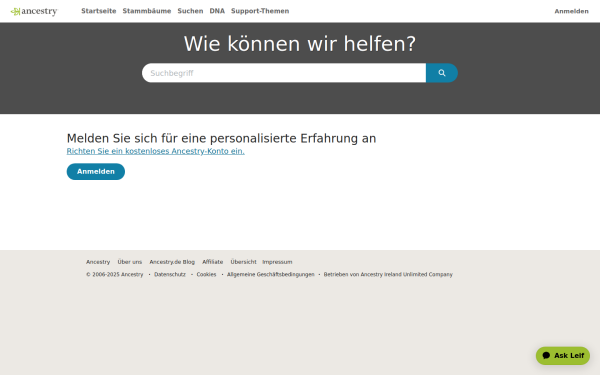Open the Affiliate footer link
Viewport: 600px width, 375px height.
[x=213, y=262]
